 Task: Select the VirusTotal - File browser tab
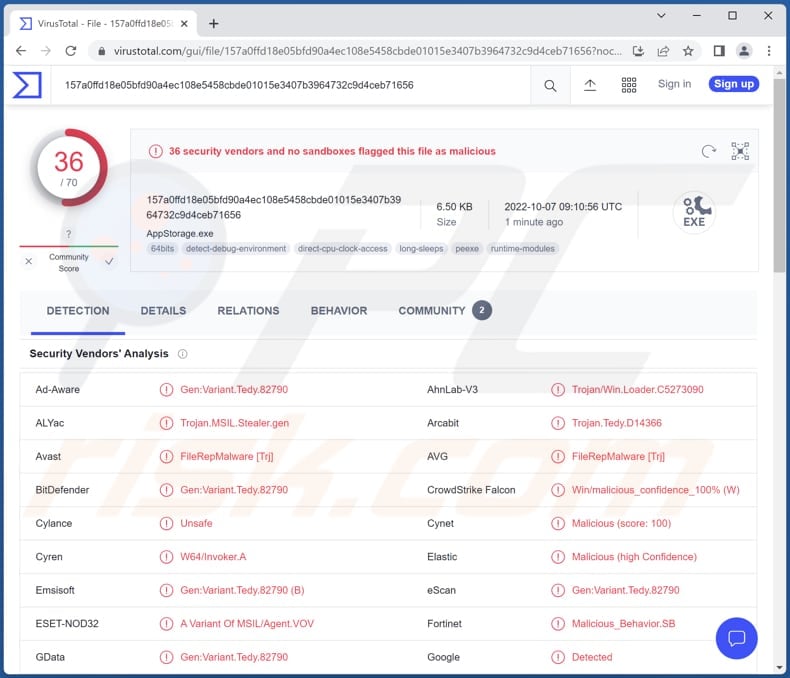pyautogui.click(x=103, y=24)
